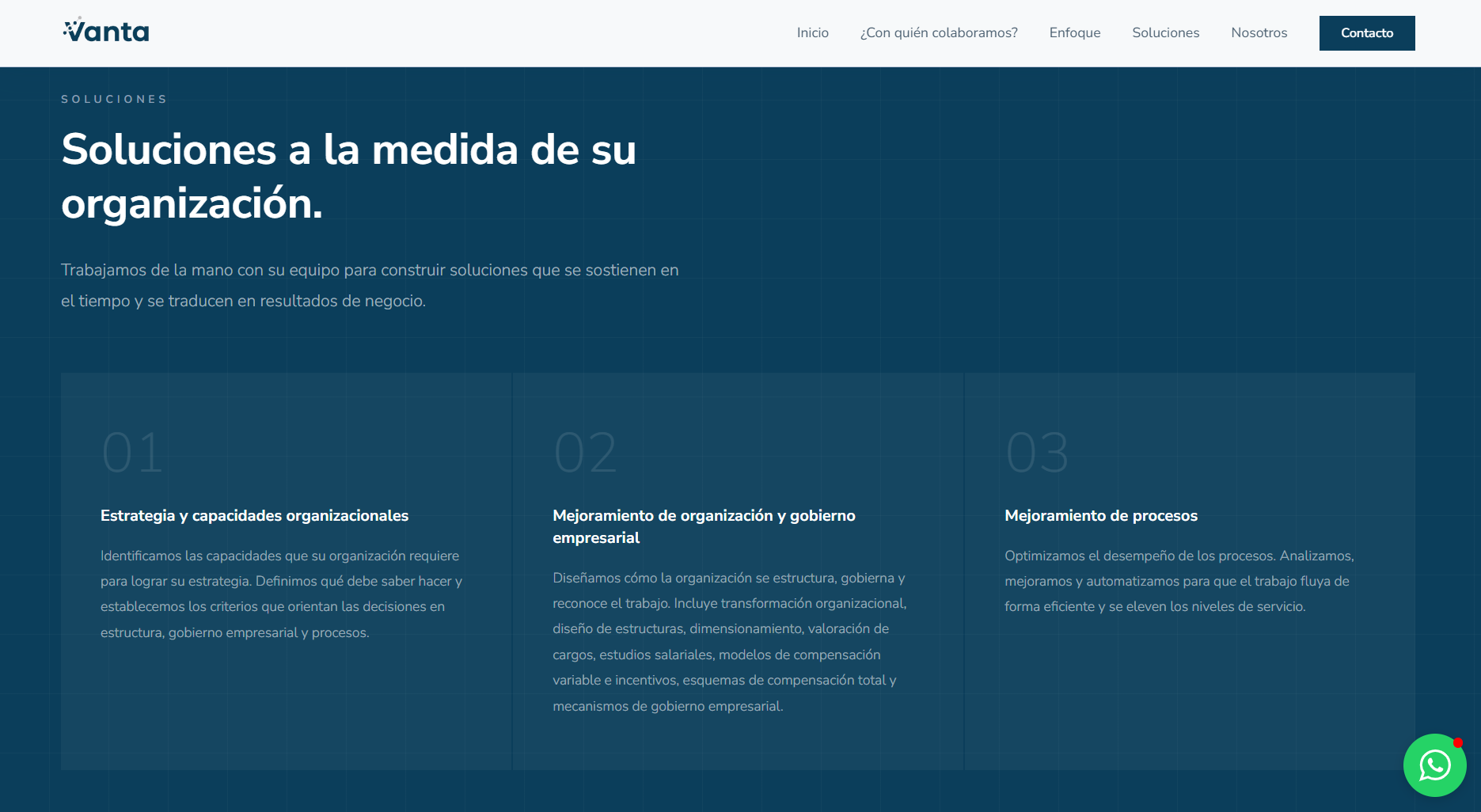Open the WhatsApp chat floating button

(1434, 765)
